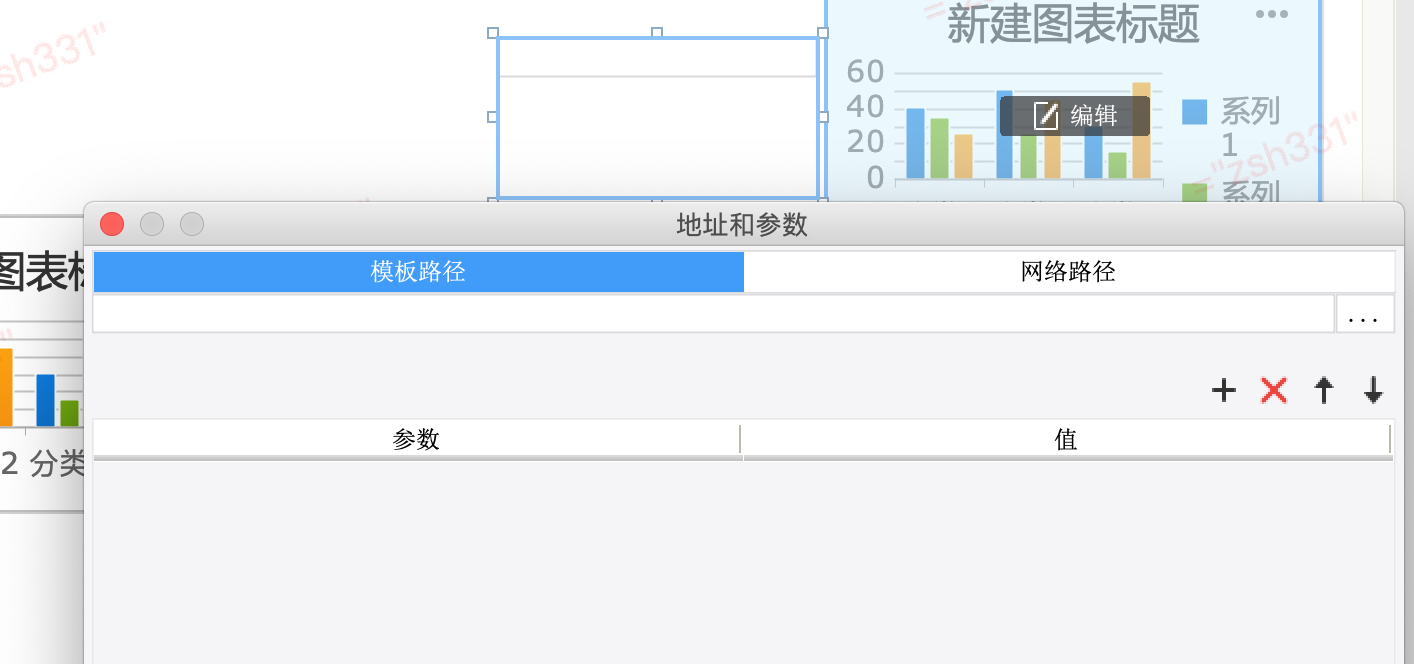Screen dimensions: 1414x664
Task: Select the 值 column header
Action: (1066, 440)
